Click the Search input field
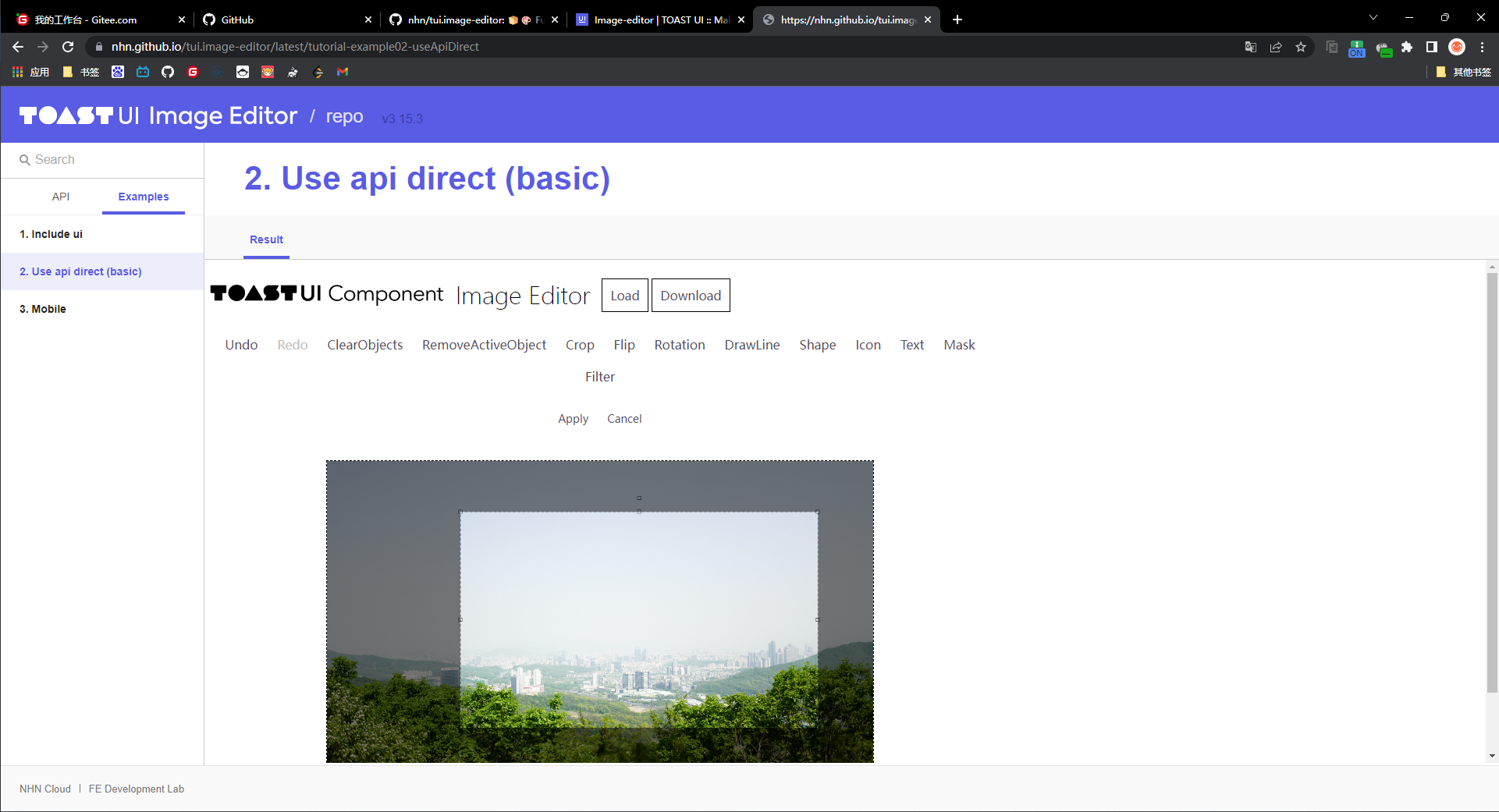The height and width of the screenshot is (812, 1499). tap(109, 159)
